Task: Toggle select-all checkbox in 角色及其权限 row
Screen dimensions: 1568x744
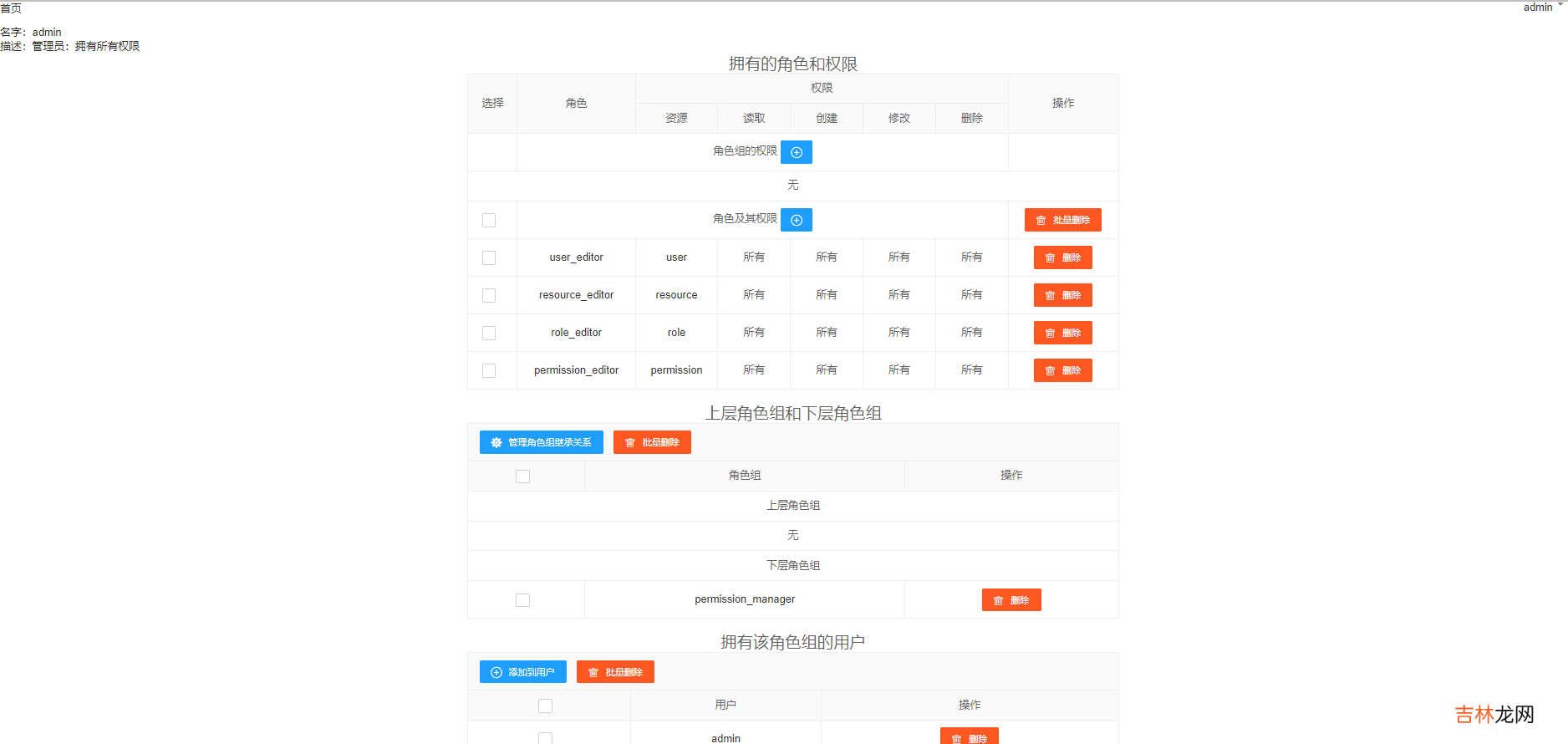Action: click(489, 221)
